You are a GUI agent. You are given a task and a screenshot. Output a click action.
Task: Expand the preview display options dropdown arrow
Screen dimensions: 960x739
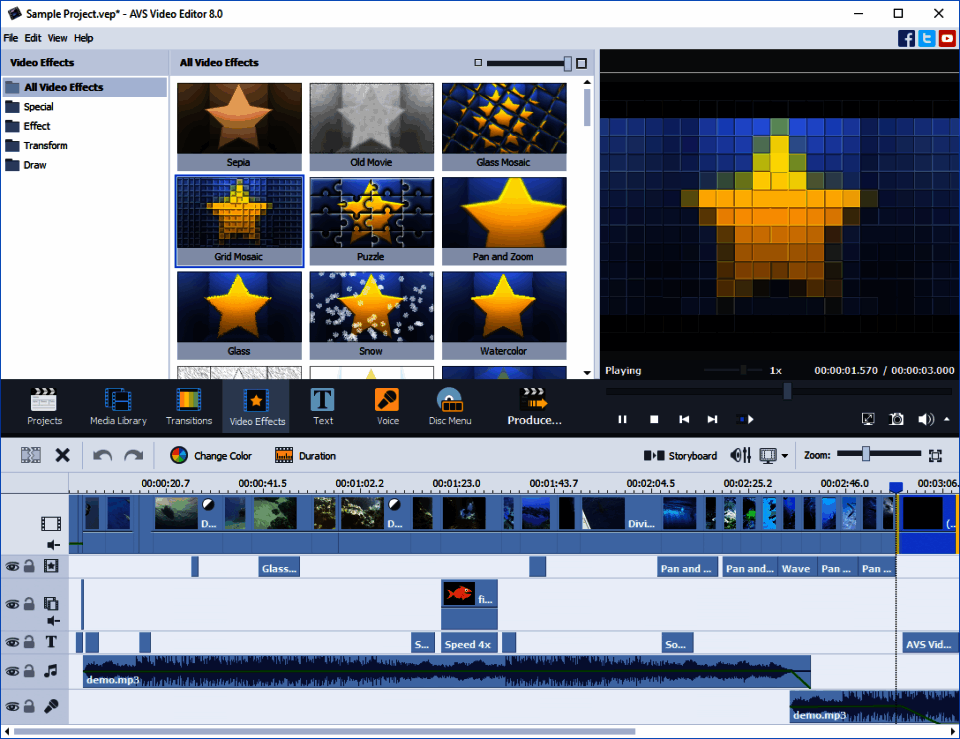tap(784, 457)
